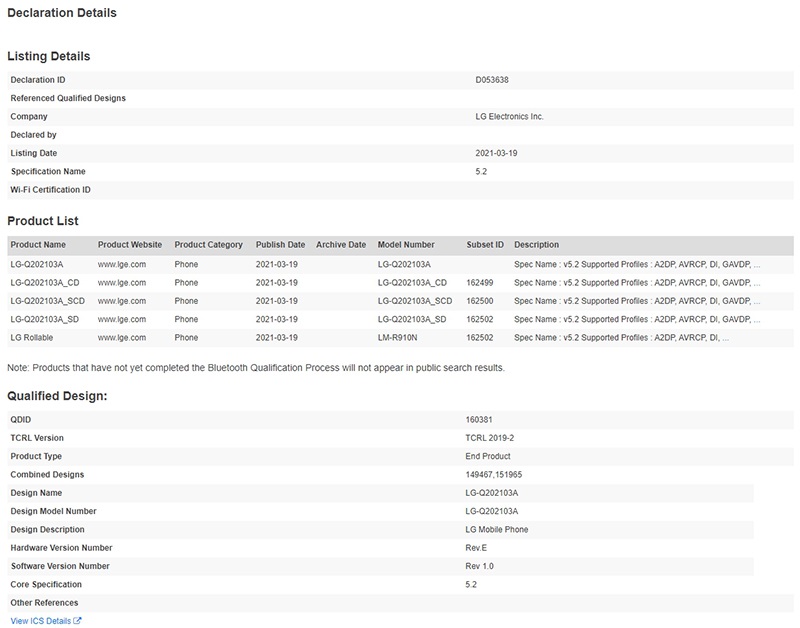Click the Subset ID column header
Image resolution: width=800 pixels, height=628 pixels.
point(485,245)
